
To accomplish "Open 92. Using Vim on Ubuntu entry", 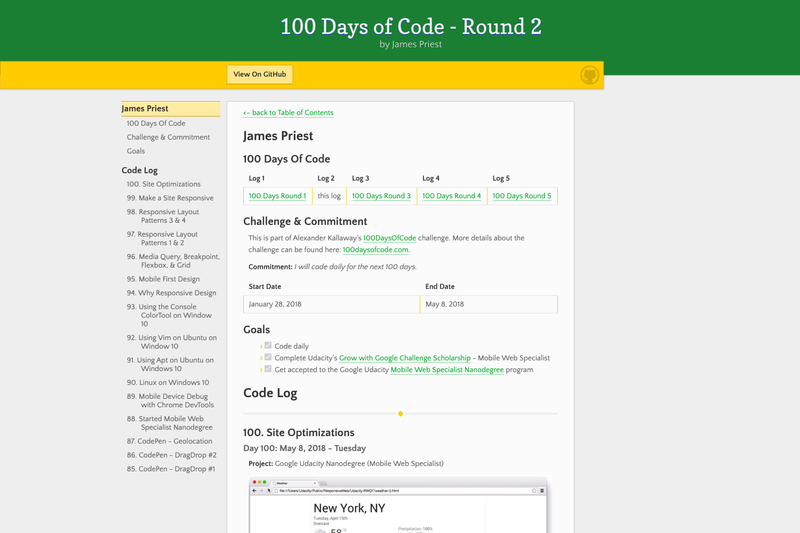I will click(171, 342).
